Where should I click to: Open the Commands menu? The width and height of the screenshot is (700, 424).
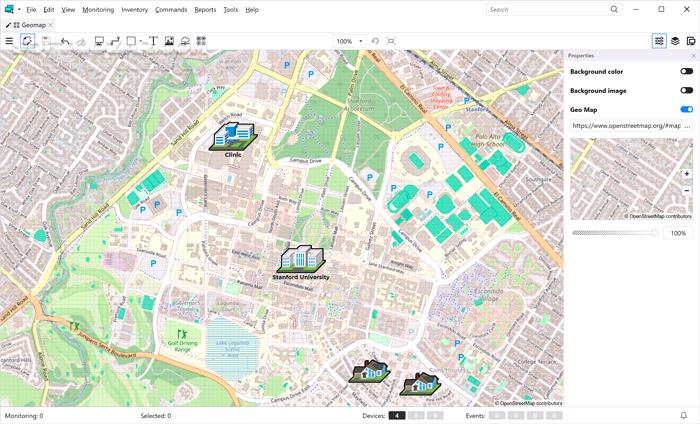(171, 9)
